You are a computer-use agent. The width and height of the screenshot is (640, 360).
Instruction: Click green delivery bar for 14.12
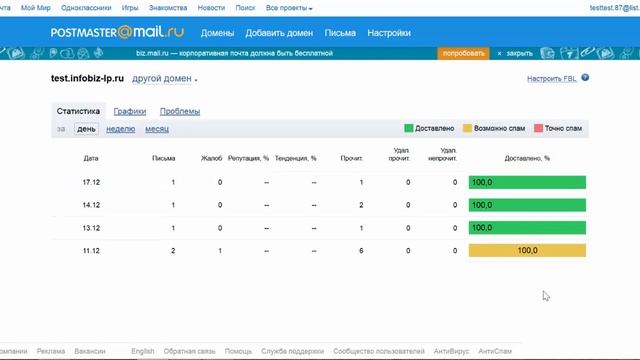[527, 205]
